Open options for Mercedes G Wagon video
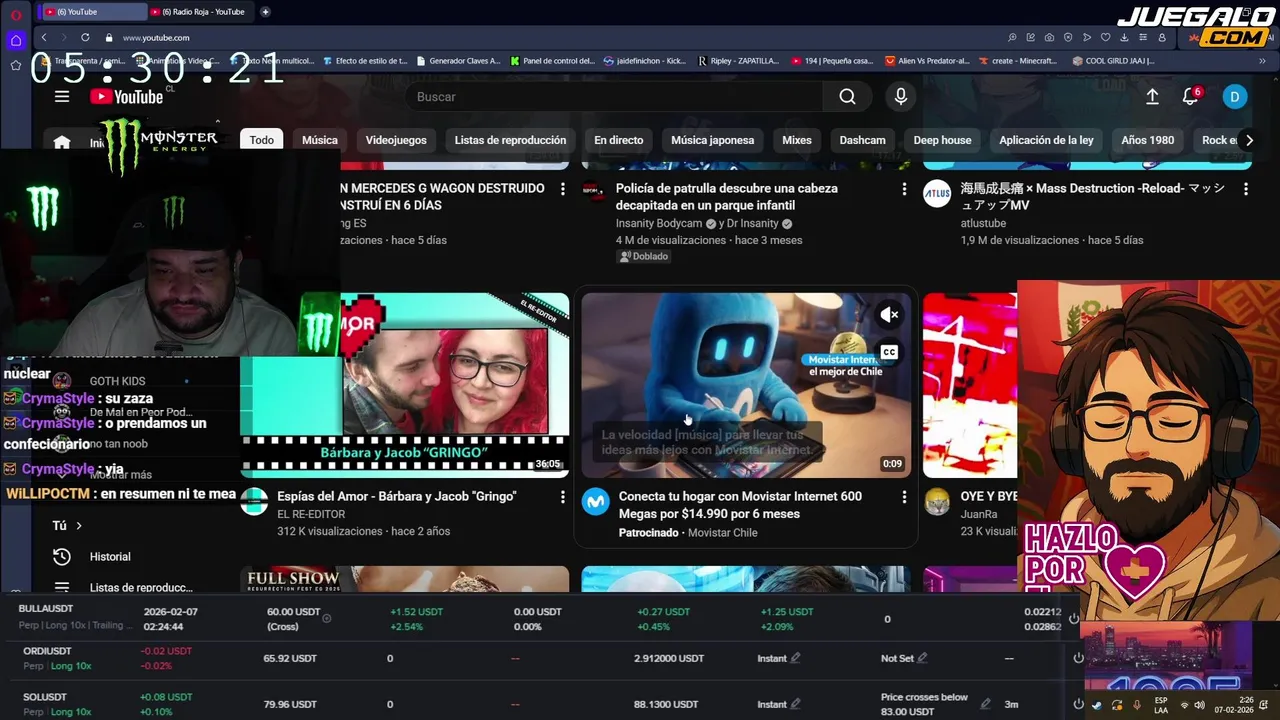This screenshot has height=720, width=1280. [x=563, y=189]
